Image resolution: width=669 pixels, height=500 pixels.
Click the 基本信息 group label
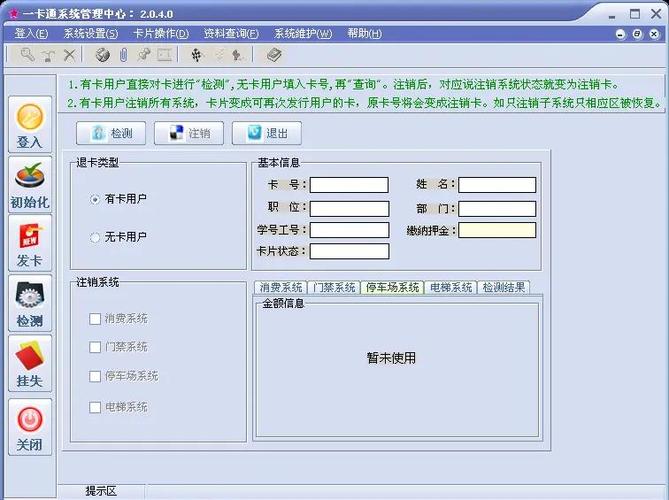point(278,163)
